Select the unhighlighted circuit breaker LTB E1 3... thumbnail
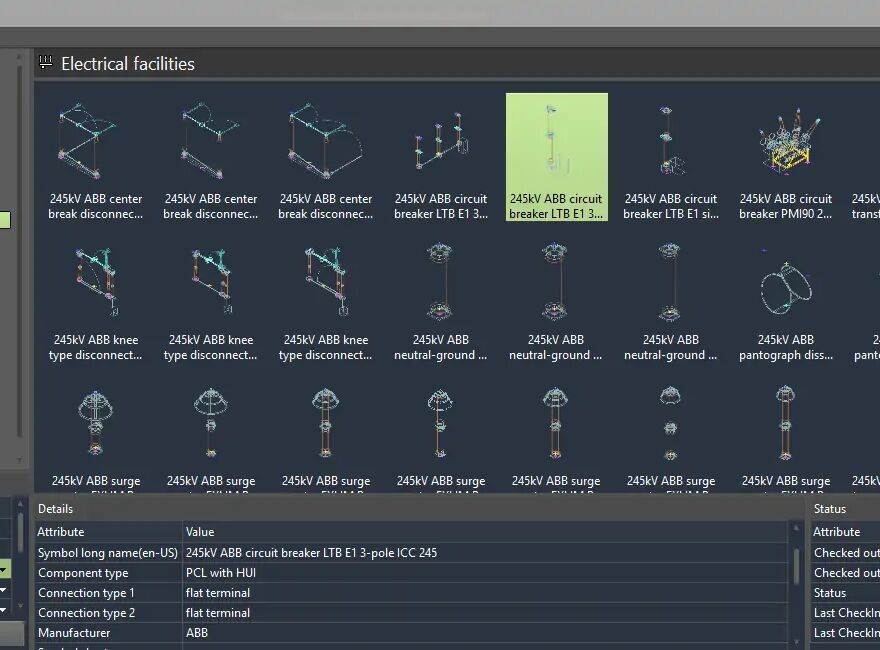 click(441, 157)
